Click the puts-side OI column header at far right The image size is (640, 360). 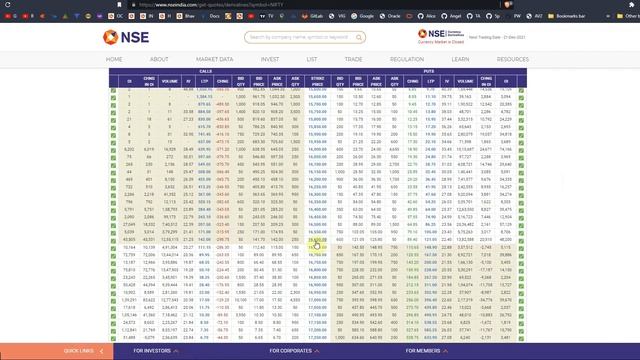pos(506,81)
